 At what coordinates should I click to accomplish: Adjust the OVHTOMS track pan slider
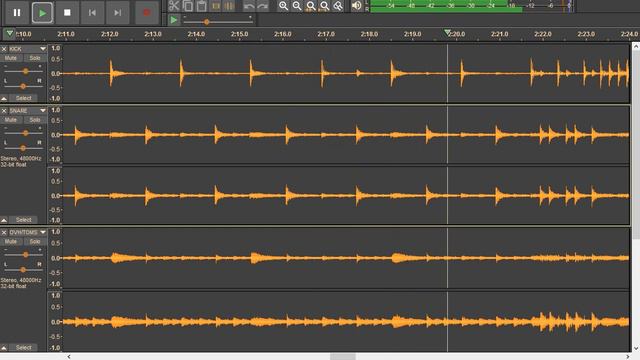[23, 270]
